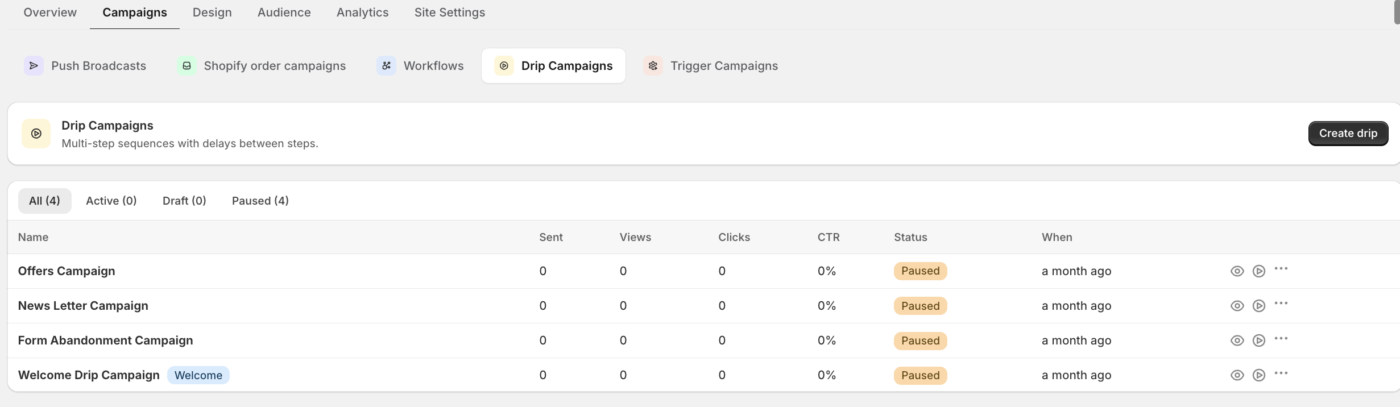Screen dimensions: 1400x407
Task: Select Shopify order campaigns icon
Action: coord(187,65)
